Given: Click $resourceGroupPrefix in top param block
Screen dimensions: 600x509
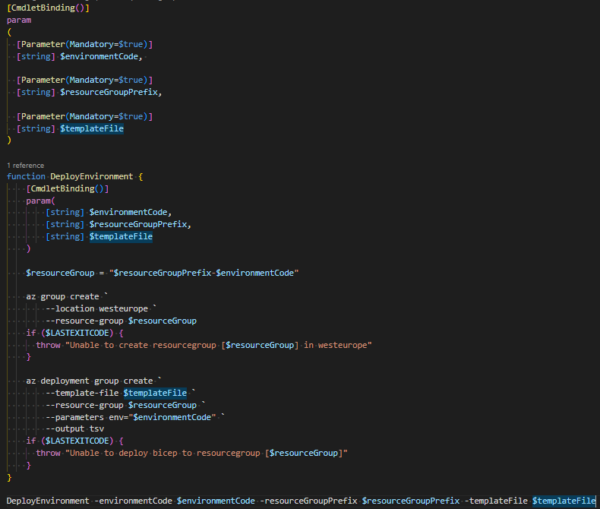Looking at the screenshot, I should coord(109,92).
